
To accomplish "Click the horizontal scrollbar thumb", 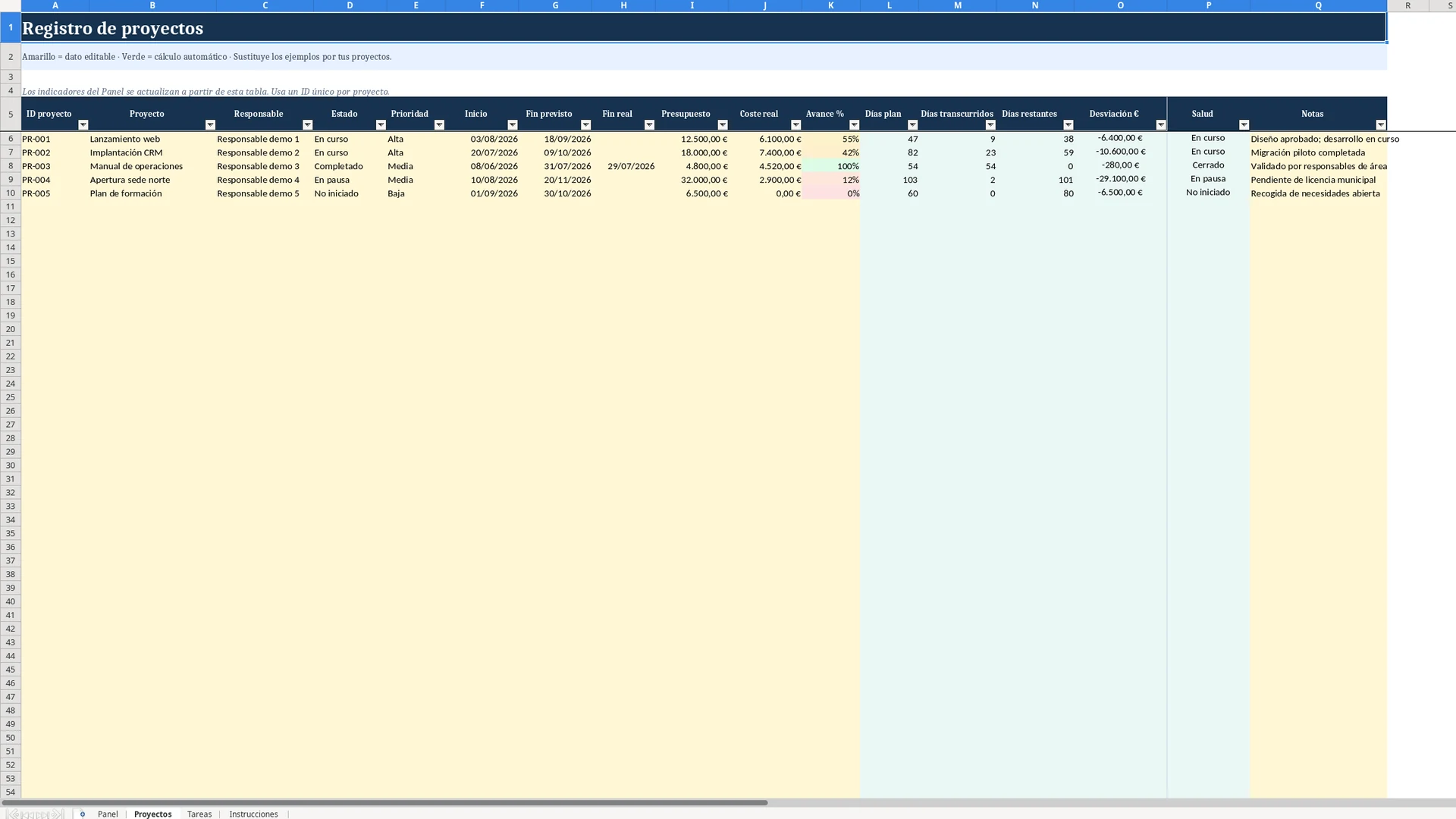I will pyautogui.click(x=384, y=802).
